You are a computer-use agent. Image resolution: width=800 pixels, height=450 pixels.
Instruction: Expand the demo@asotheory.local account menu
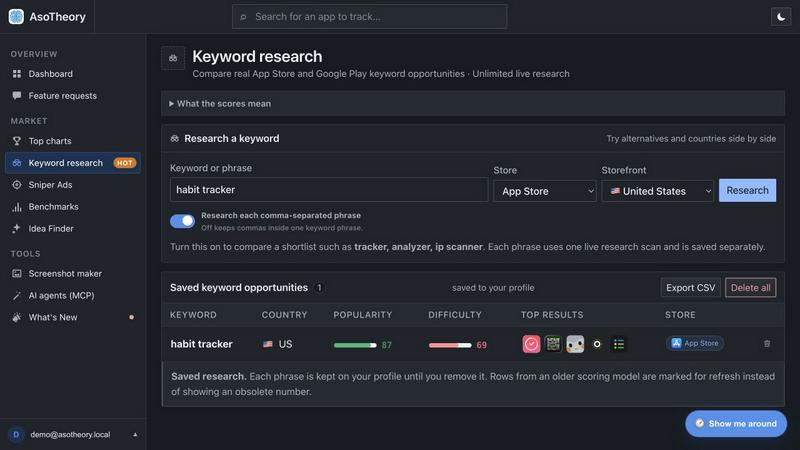point(73,435)
